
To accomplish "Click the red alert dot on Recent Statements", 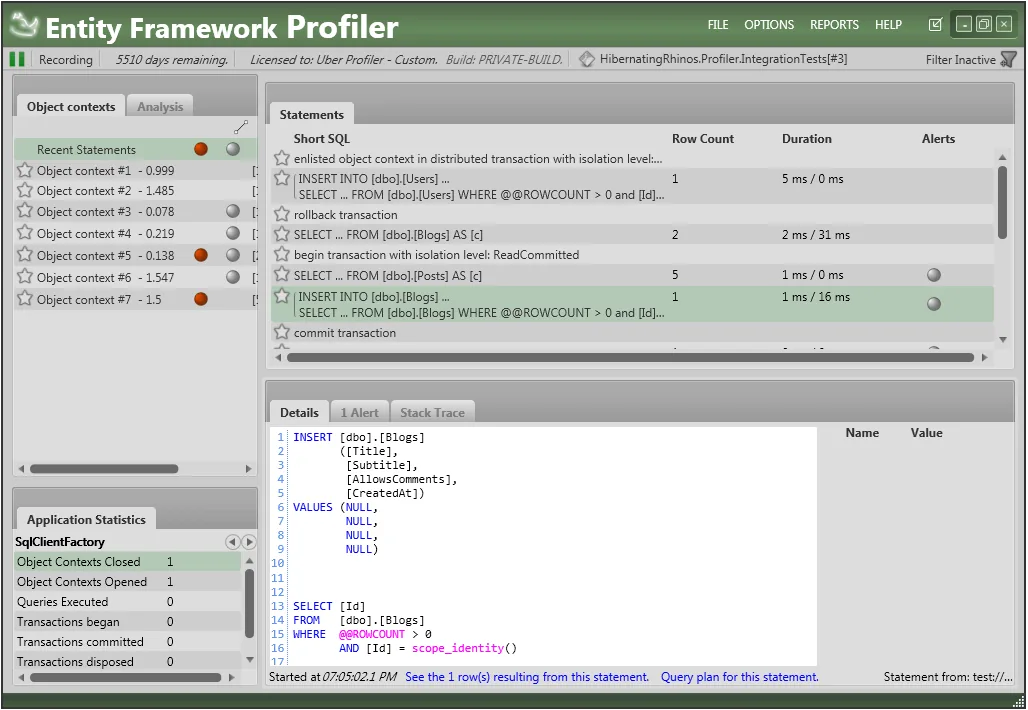I will pyautogui.click(x=201, y=149).
